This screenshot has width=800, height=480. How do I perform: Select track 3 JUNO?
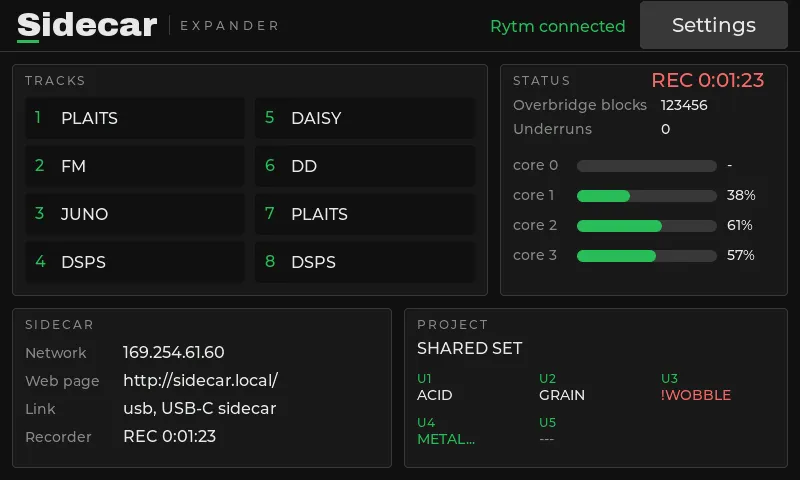pyautogui.click(x=135, y=214)
